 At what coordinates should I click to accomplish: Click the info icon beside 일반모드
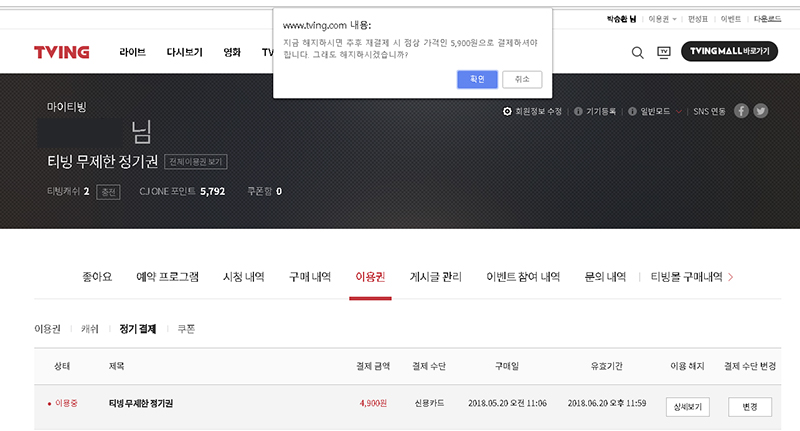pos(632,111)
